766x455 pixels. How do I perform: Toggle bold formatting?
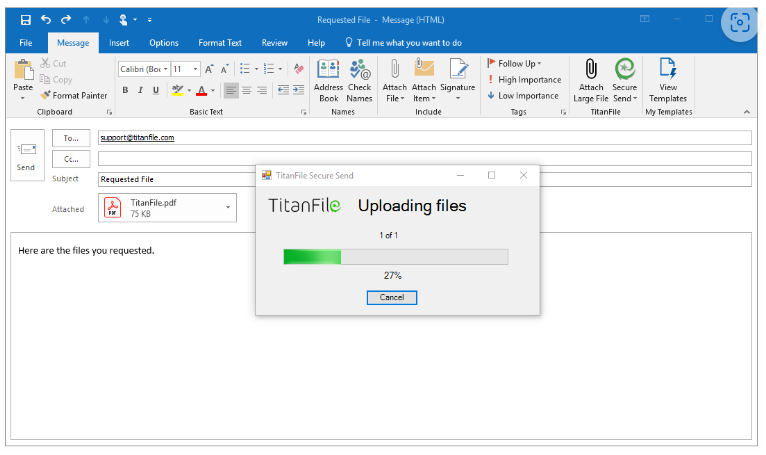coord(126,90)
